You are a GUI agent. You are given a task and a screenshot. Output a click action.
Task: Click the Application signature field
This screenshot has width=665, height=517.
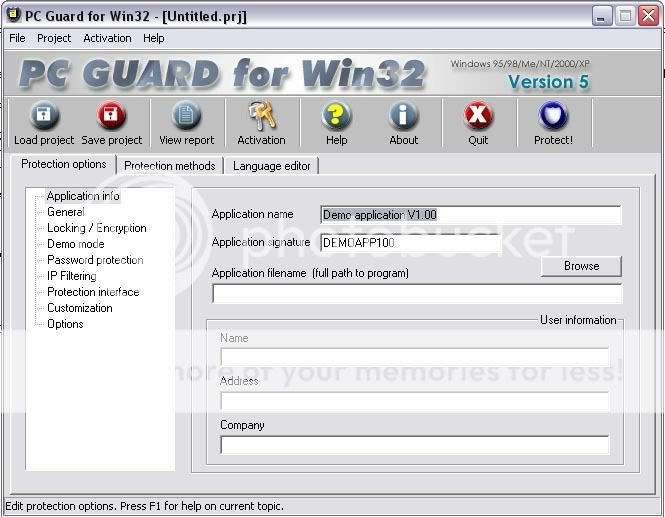pos(411,243)
